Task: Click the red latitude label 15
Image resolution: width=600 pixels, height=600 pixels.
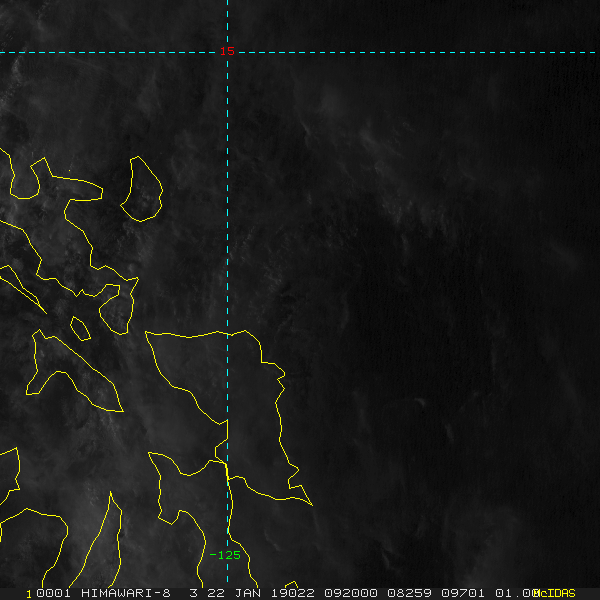Action: pyautogui.click(x=227, y=51)
